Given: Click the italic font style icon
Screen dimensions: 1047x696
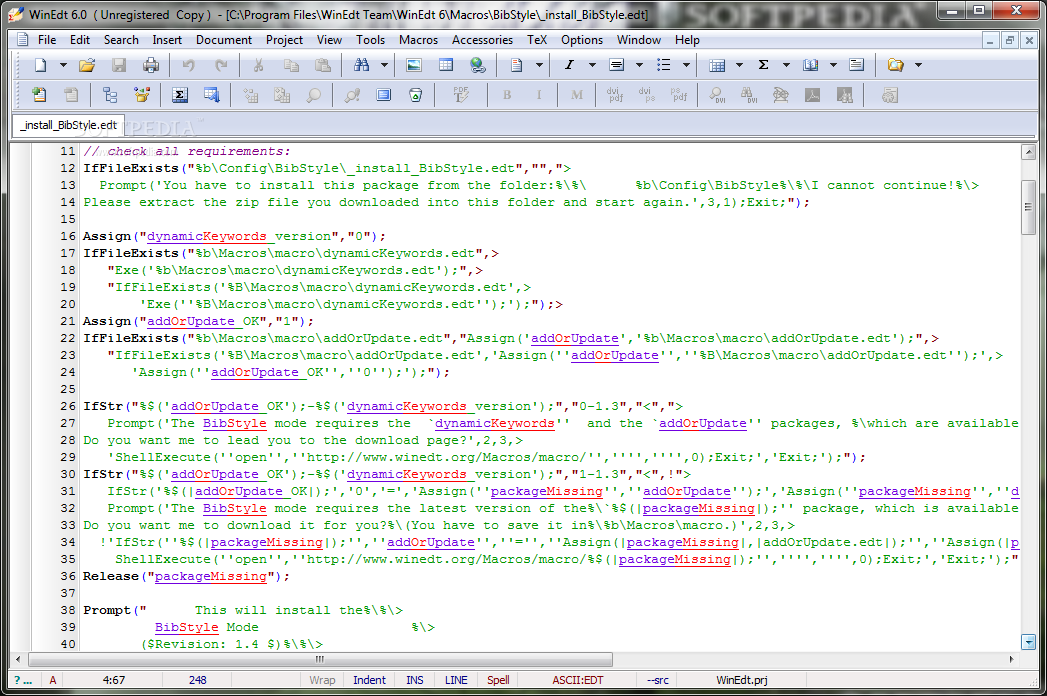Looking at the screenshot, I should (569, 65).
